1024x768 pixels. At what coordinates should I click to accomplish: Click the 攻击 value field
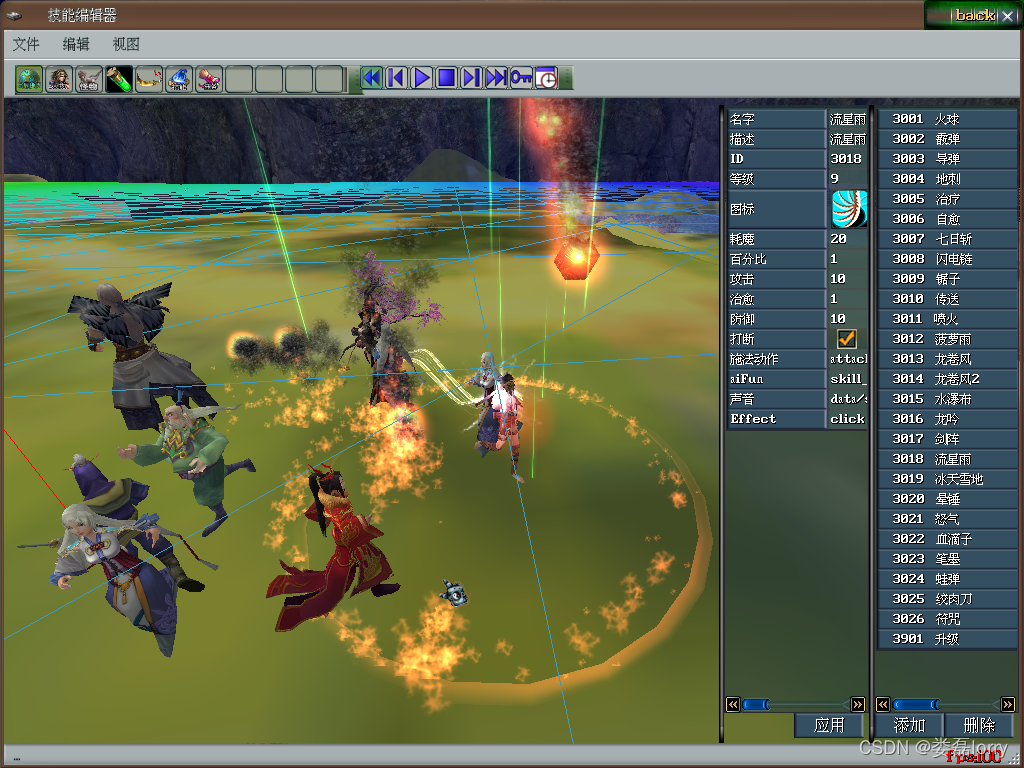[x=848, y=279]
